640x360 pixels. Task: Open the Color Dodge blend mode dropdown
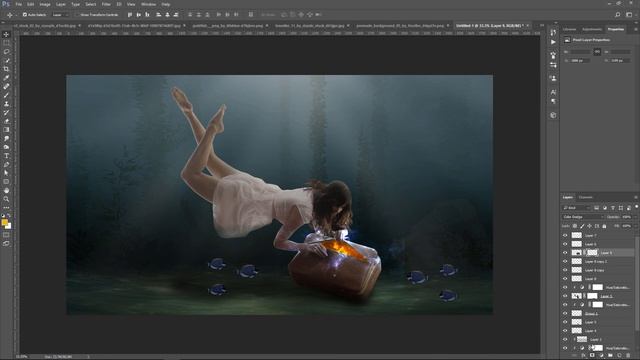pos(583,217)
